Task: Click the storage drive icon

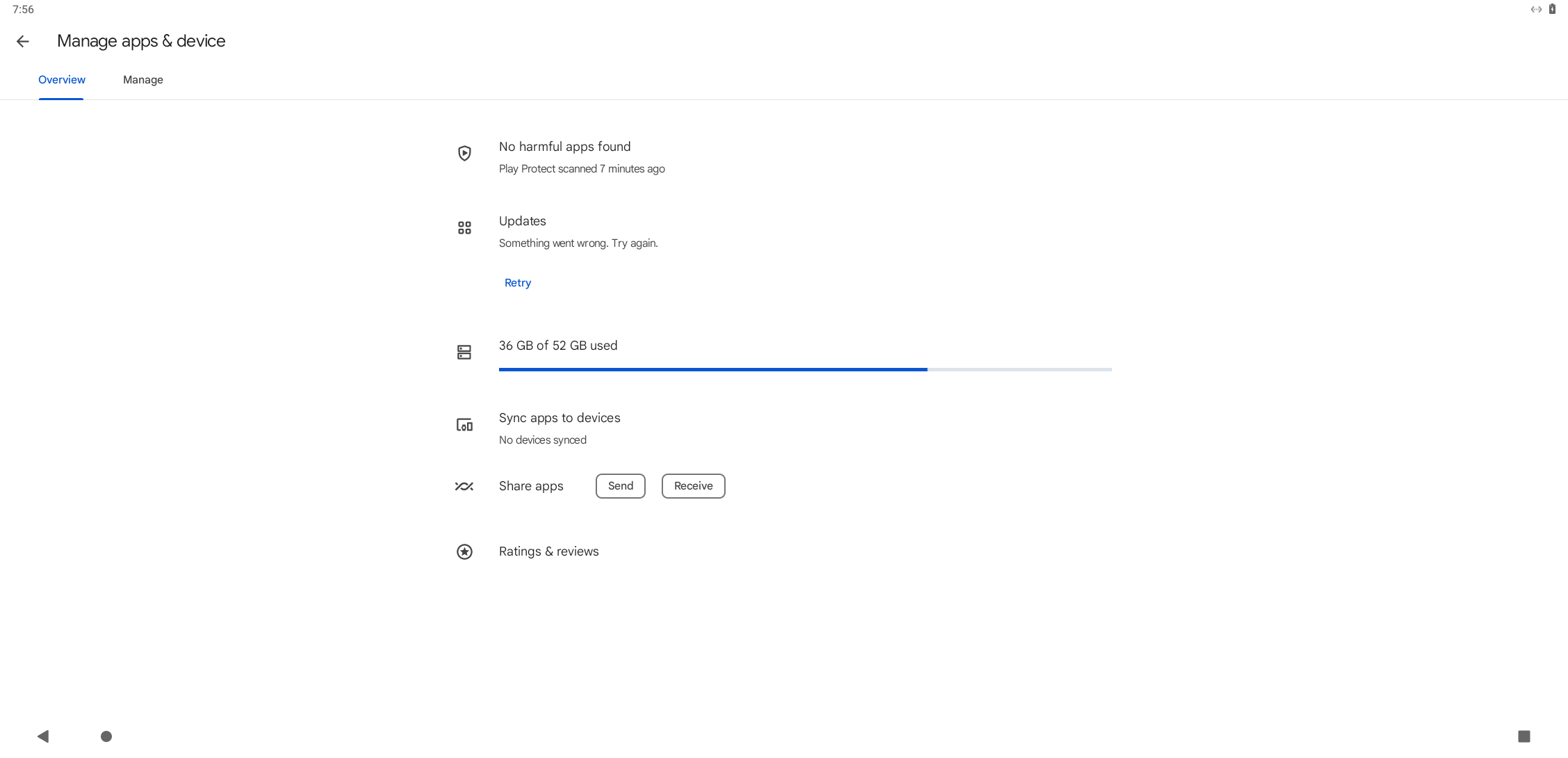Action: coord(464,352)
